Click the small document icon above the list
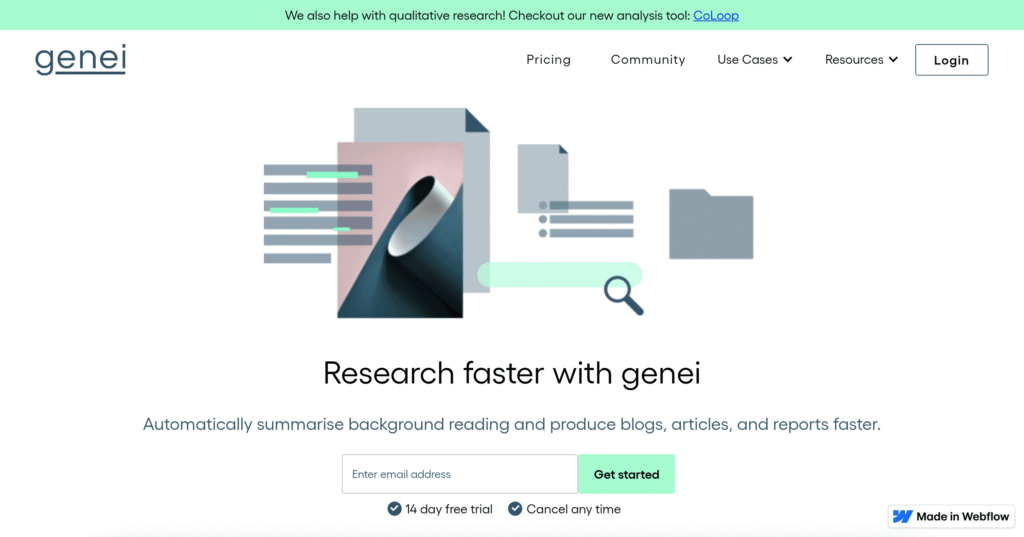Screen dimensions: 1024x537 pos(542,177)
